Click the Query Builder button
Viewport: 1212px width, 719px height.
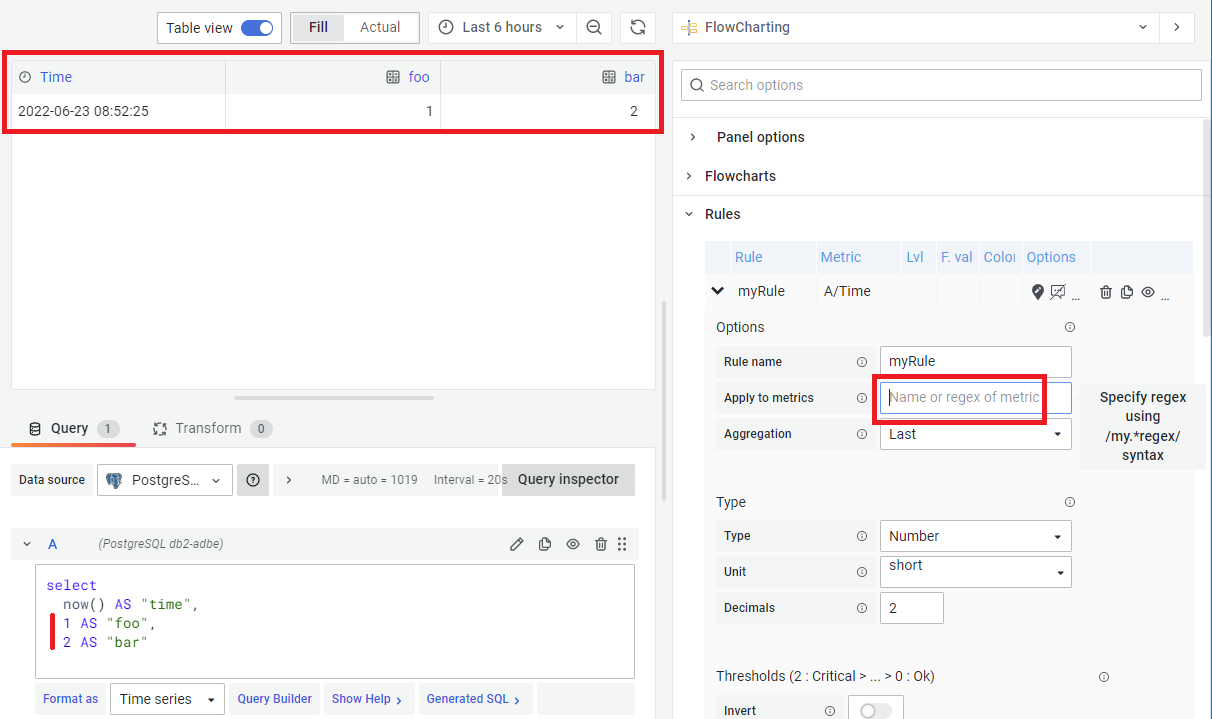(x=275, y=699)
